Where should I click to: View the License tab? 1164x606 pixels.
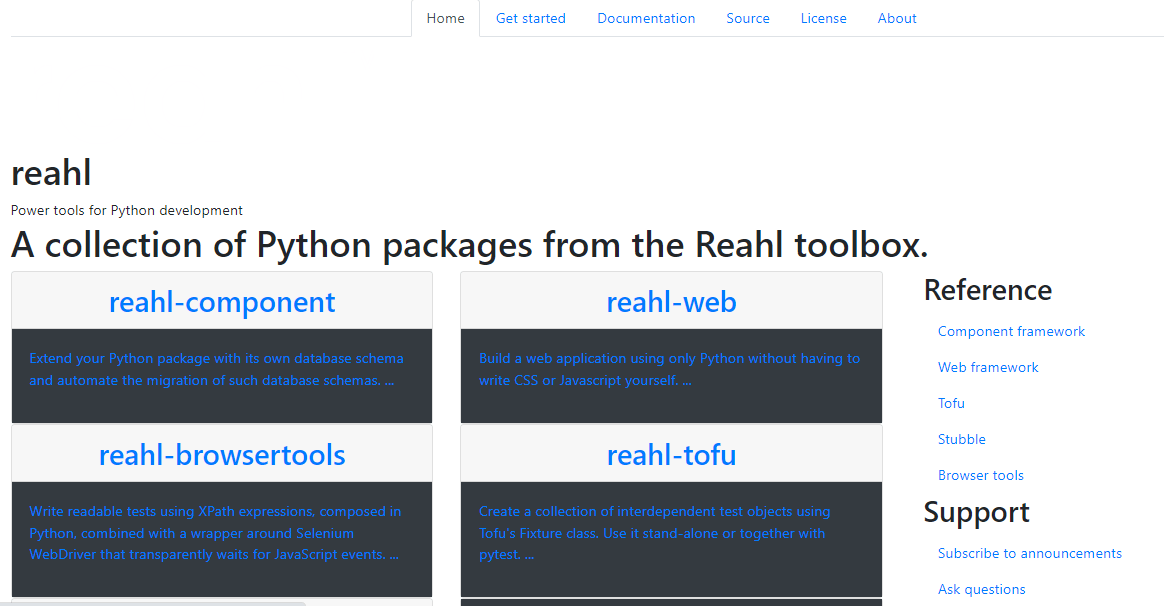pyautogui.click(x=823, y=18)
